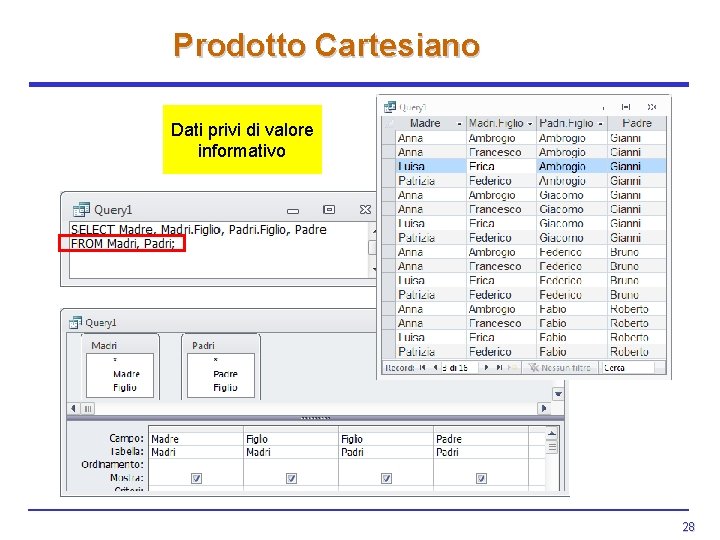720x540 pixels.
Task: Select Figlio field in Padri table box
Action: (x=225, y=387)
